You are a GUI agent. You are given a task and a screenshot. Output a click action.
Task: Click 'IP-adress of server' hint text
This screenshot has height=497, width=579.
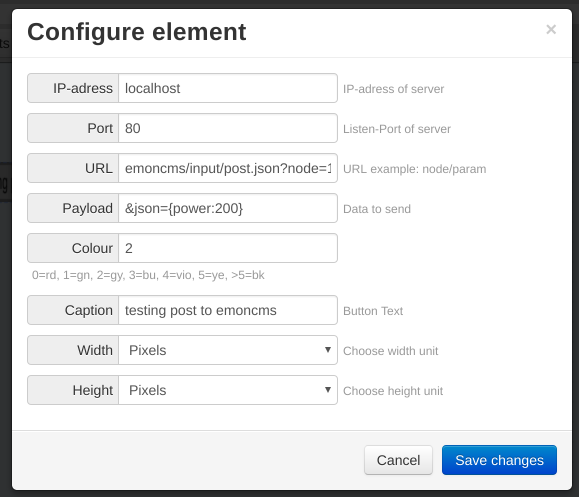point(394,89)
